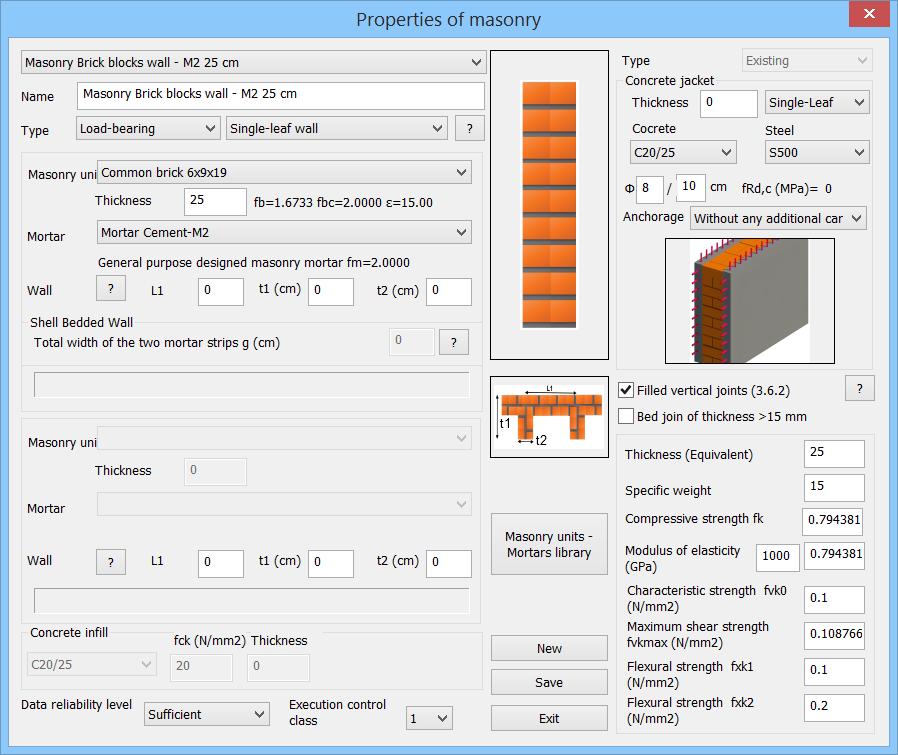Toggle Filled vertical joints (3.6.2) checkbox
Image resolution: width=898 pixels, height=755 pixels.
pyautogui.click(x=626, y=390)
